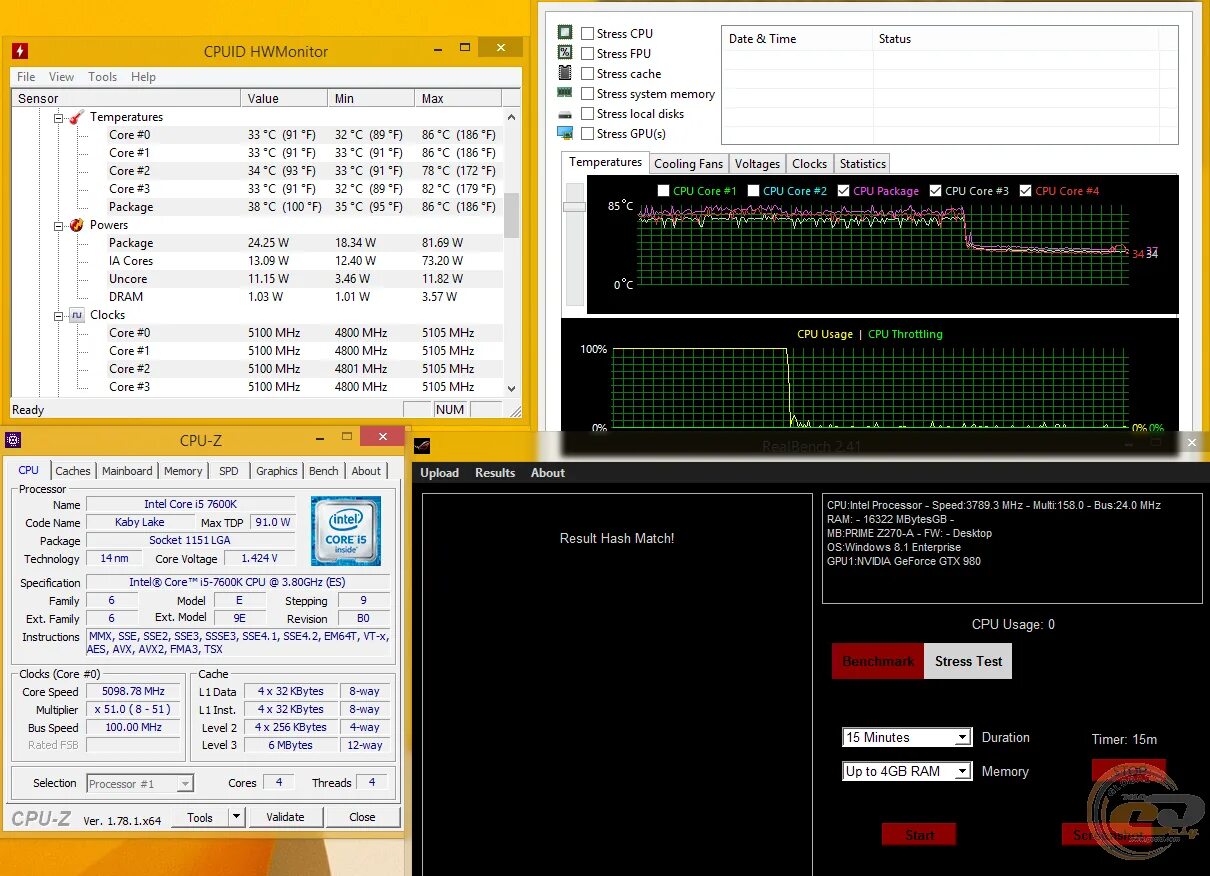Screen dimensions: 1210x876
Task: Click the HWMonitor vertical scrollbar thumb
Action: [511, 215]
